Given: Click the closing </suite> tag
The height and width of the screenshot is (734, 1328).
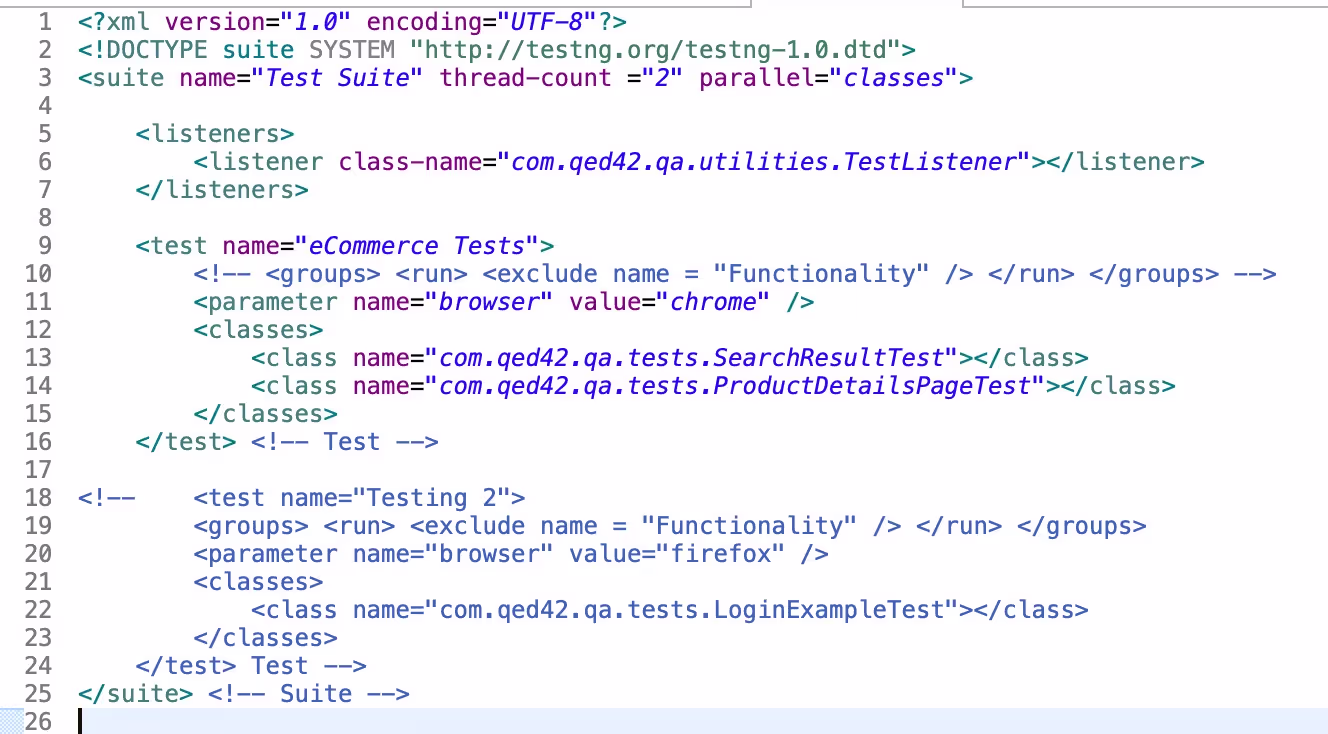Looking at the screenshot, I should 135,693.
